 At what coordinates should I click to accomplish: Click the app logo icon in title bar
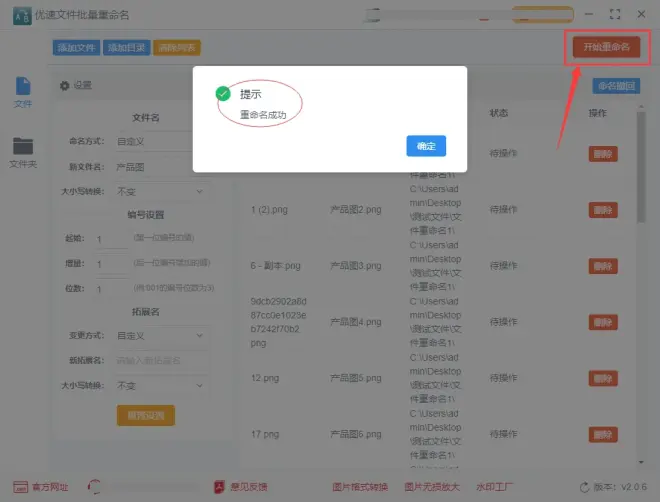(22, 16)
